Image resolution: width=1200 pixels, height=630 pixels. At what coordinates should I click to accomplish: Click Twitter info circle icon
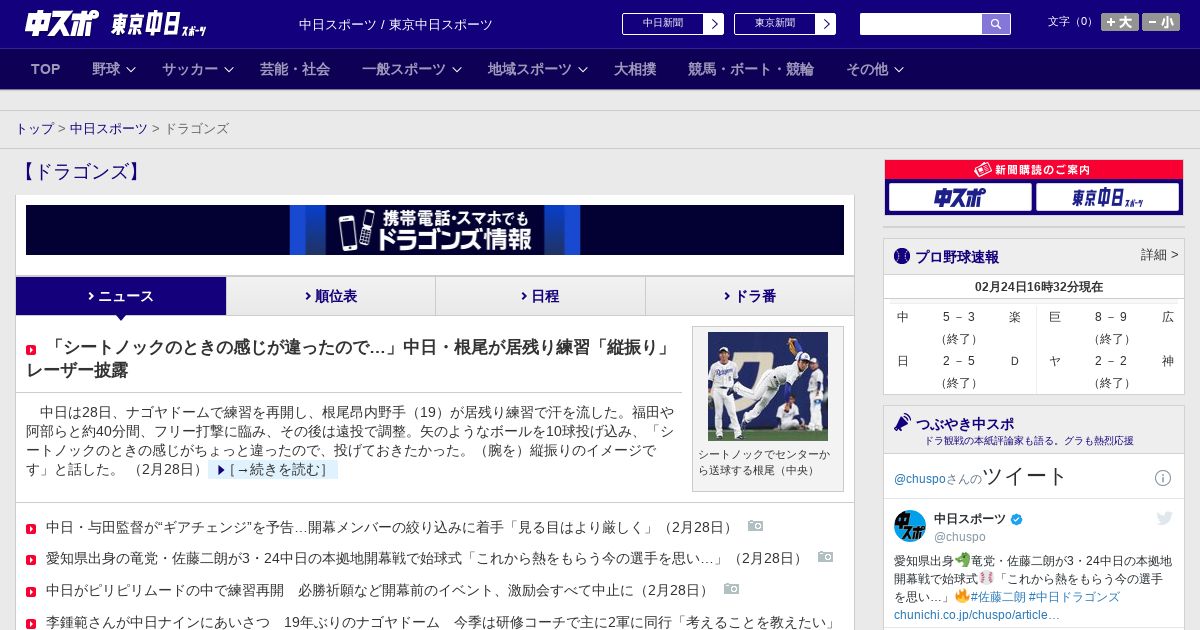1163,478
